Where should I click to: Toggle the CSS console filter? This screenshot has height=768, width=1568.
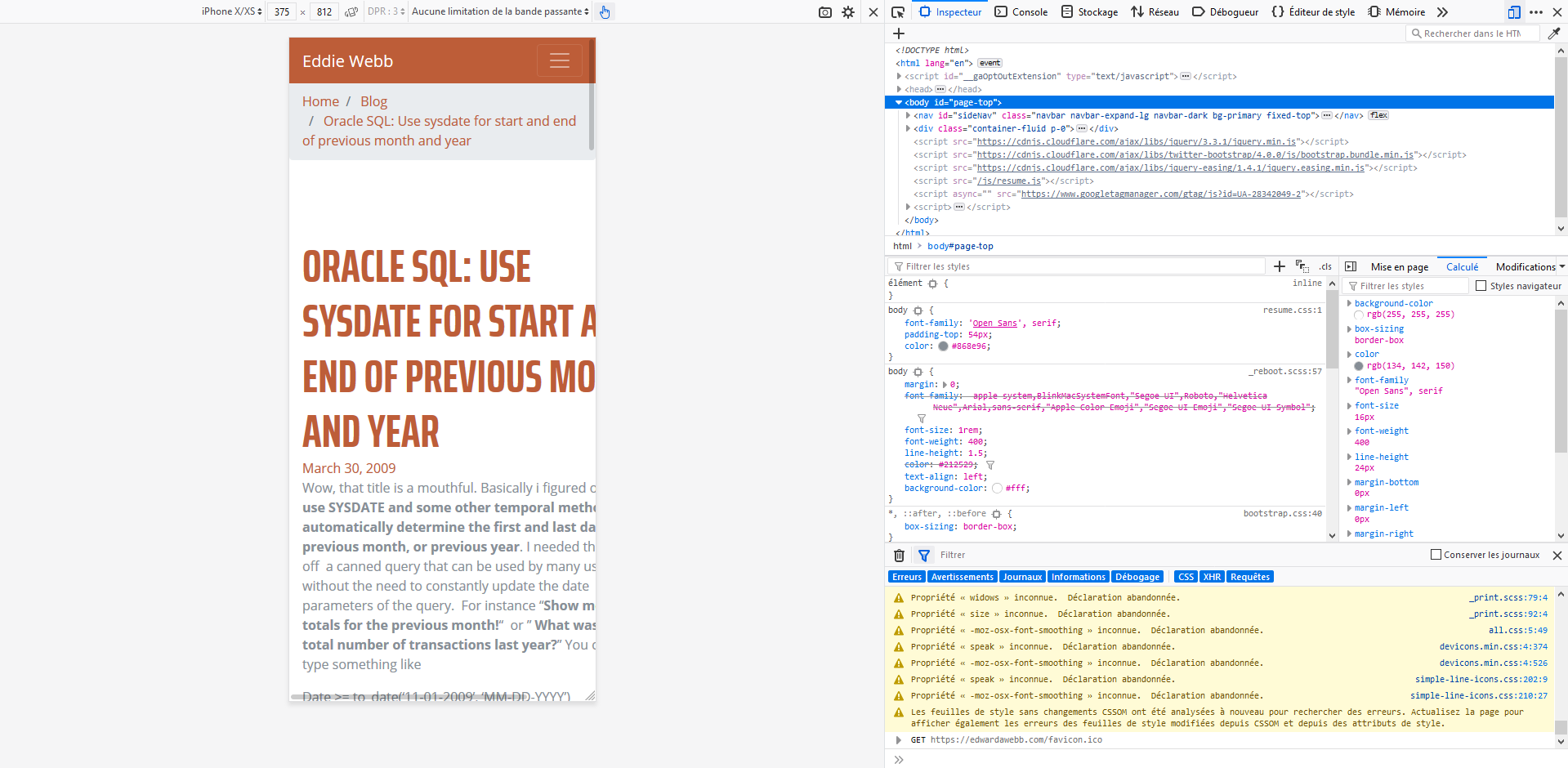1186,577
